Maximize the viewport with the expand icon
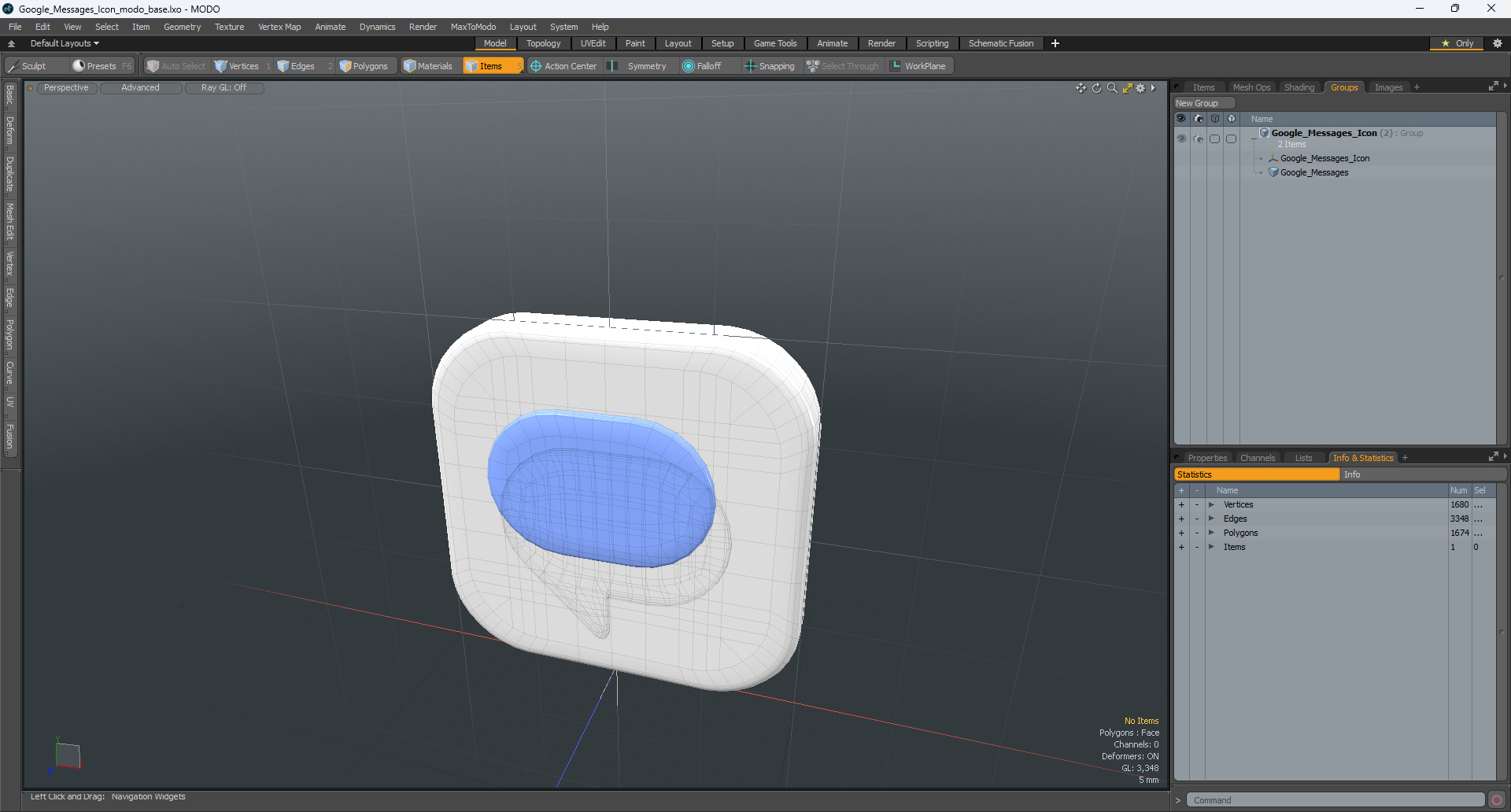Image resolution: width=1511 pixels, height=812 pixels. click(x=1127, y=88)
